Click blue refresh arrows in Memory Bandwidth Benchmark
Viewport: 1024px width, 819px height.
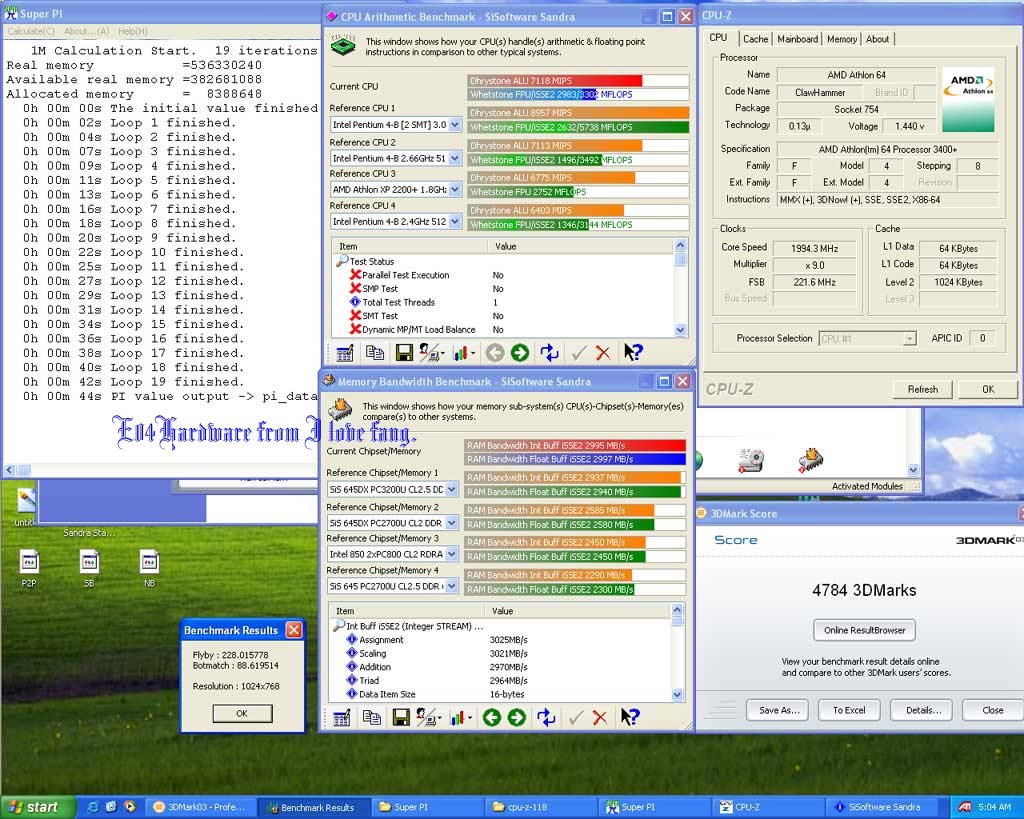click(x=546, y=718)
